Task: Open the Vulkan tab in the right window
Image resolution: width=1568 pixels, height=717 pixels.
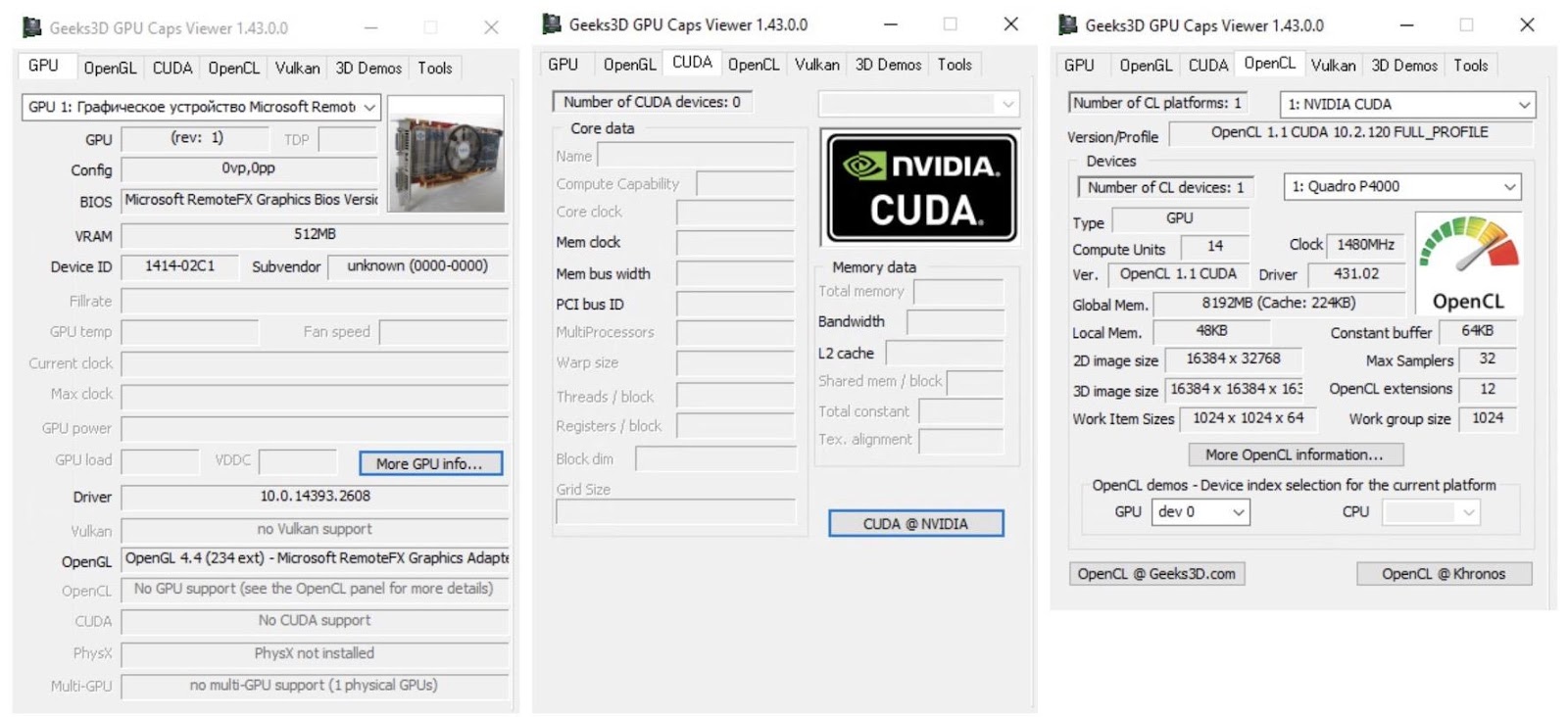Action: point(1333,66)
